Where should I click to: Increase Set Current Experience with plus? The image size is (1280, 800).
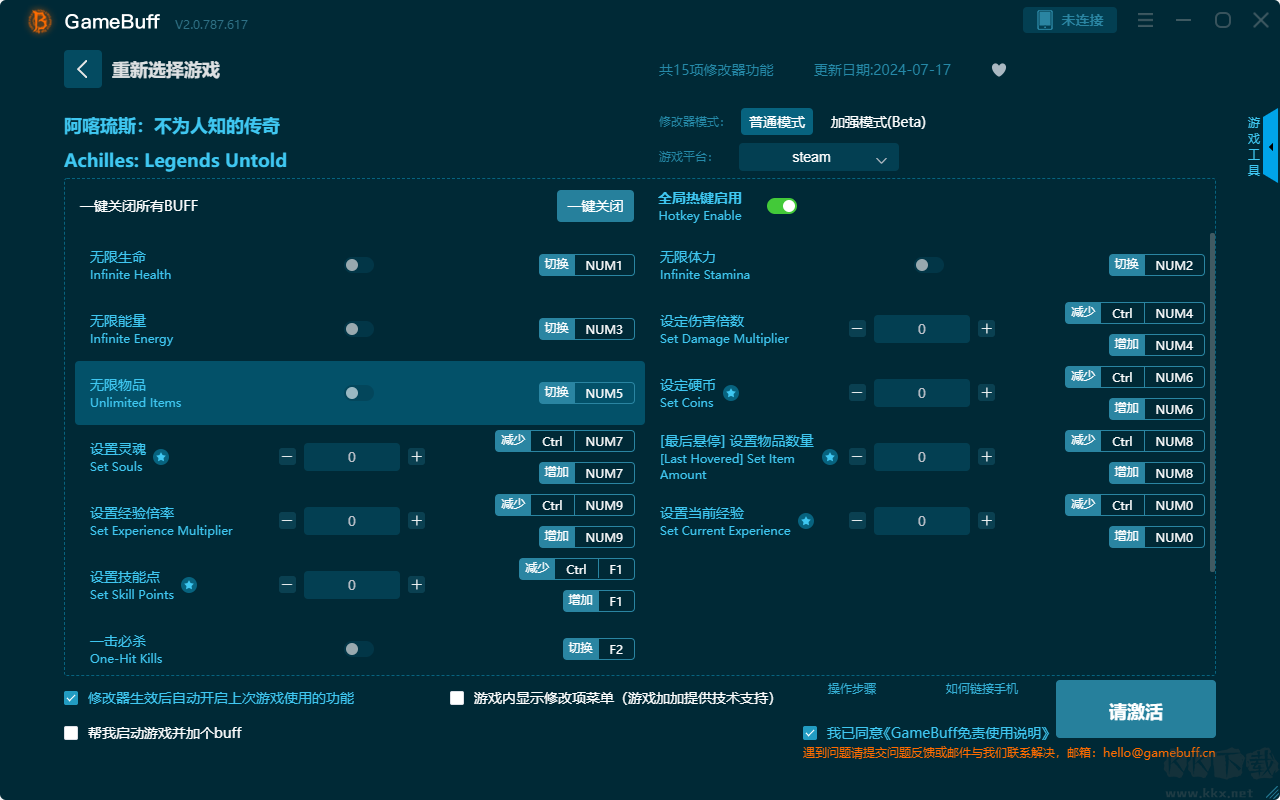pyautogui.click(x=987, y=521)
